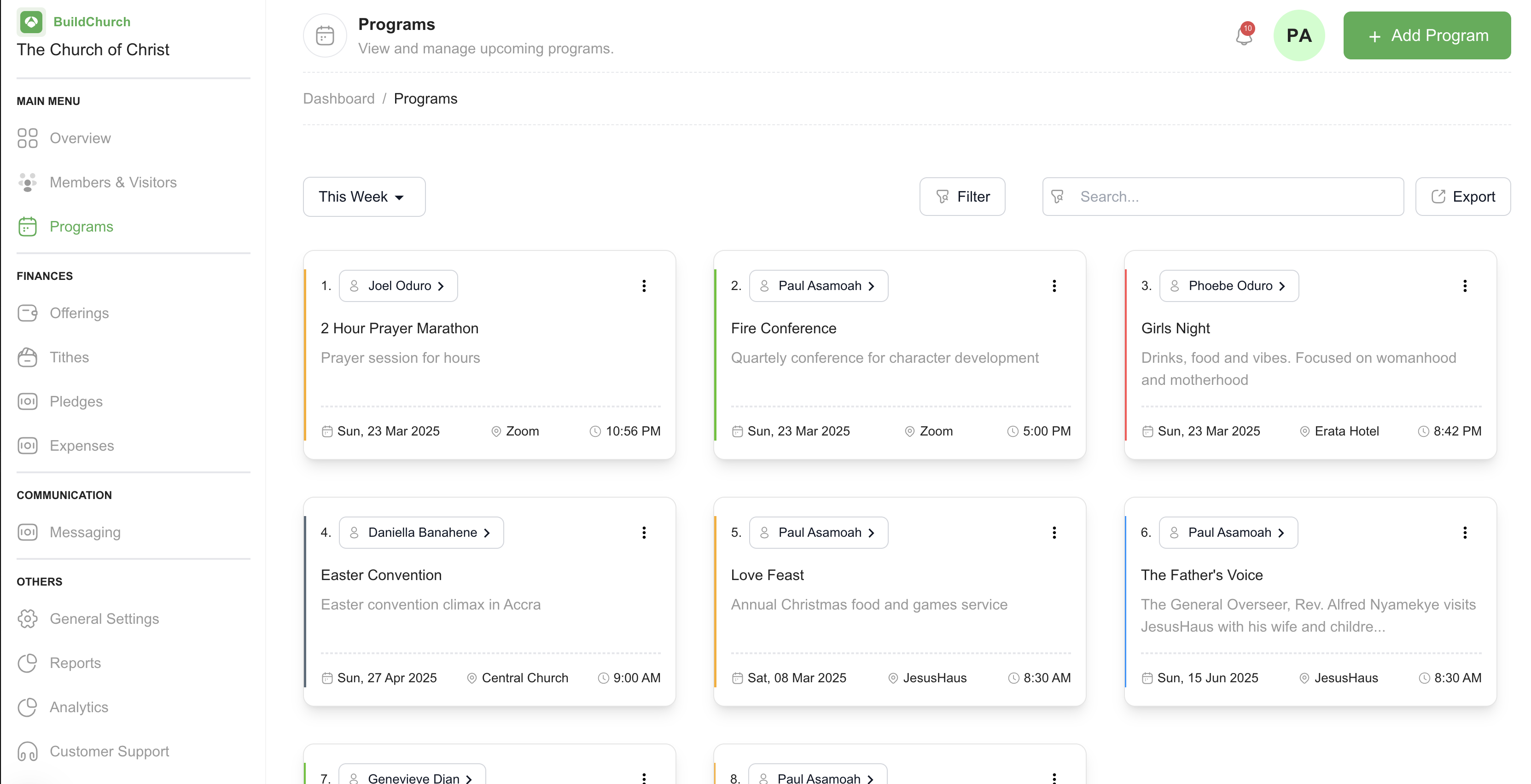Open kebab menu on Genevieve Dian card
This screenshot has width=1531, height=784.
[644, 778]
